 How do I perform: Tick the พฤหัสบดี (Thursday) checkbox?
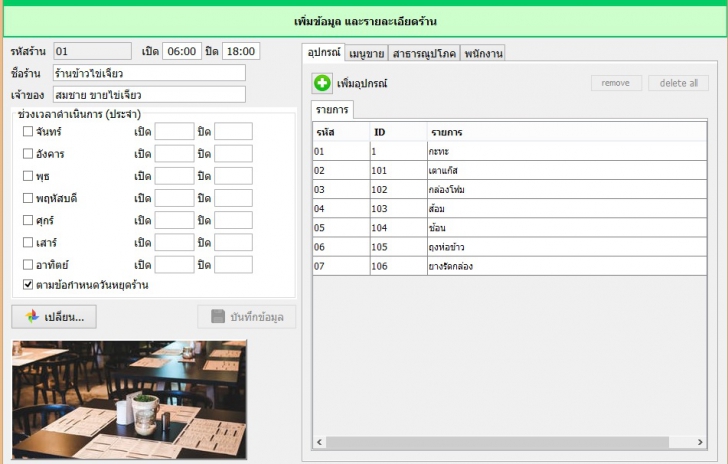[x=28, y=198]
